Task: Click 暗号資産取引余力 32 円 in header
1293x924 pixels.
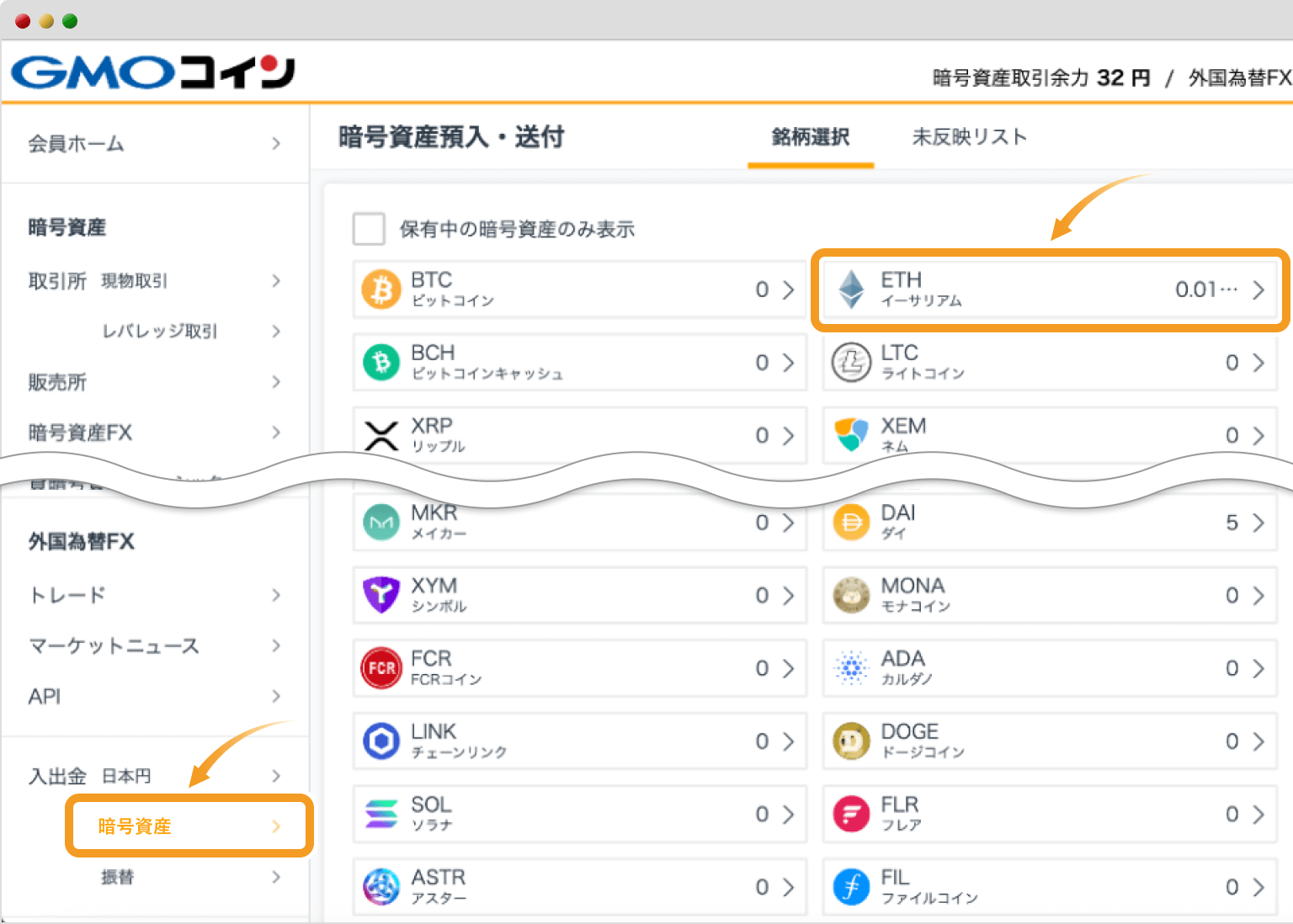Action: (x=1041, y=78)
